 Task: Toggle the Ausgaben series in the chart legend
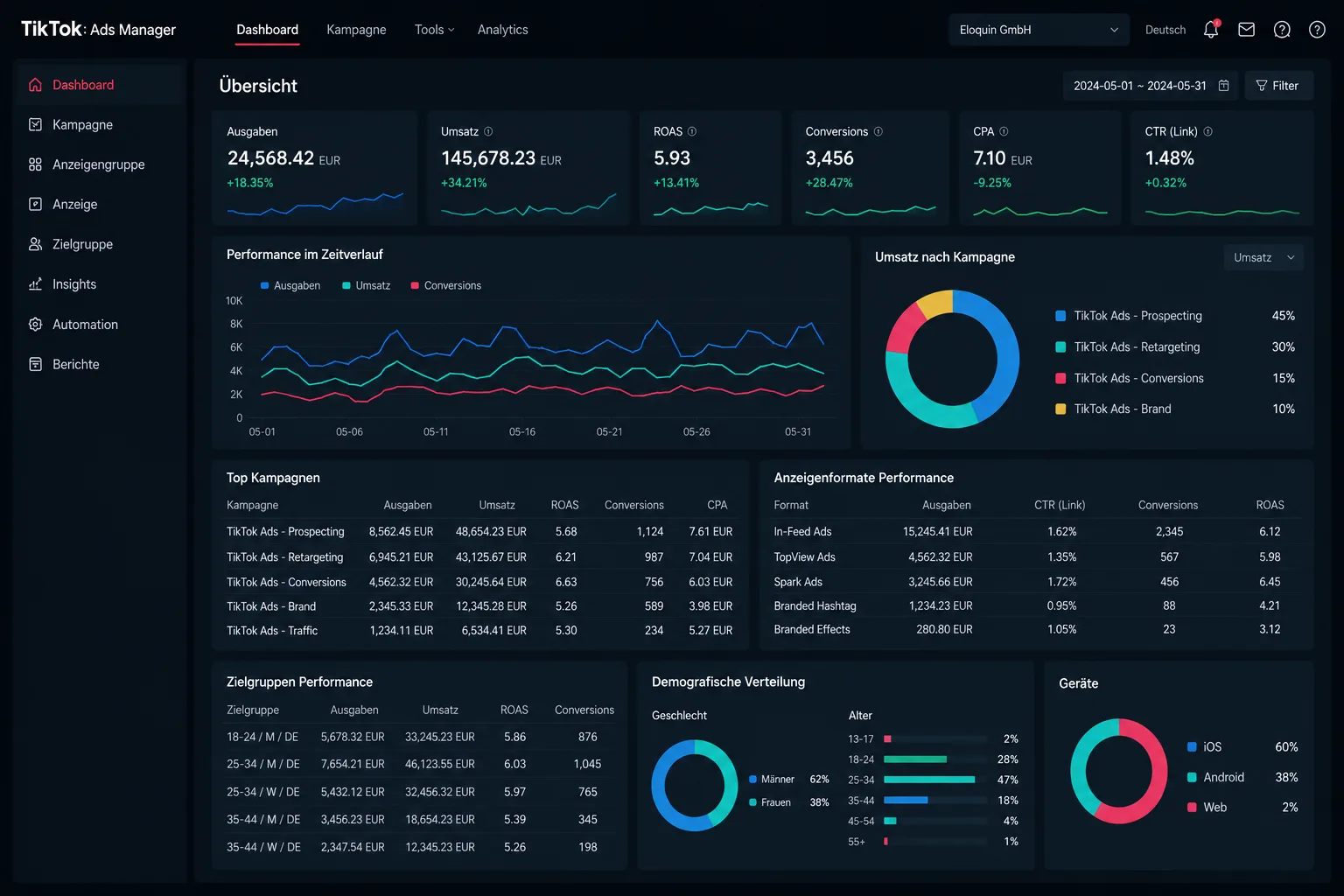pos(290,286)
